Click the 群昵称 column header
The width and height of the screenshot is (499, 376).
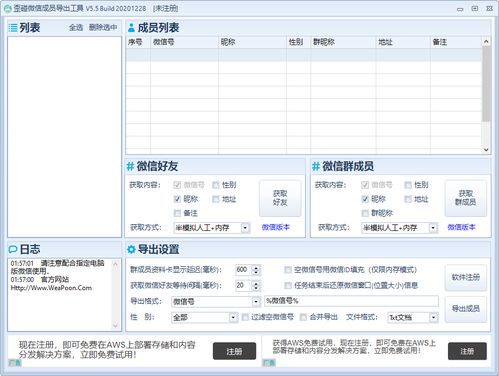(343, 42)
